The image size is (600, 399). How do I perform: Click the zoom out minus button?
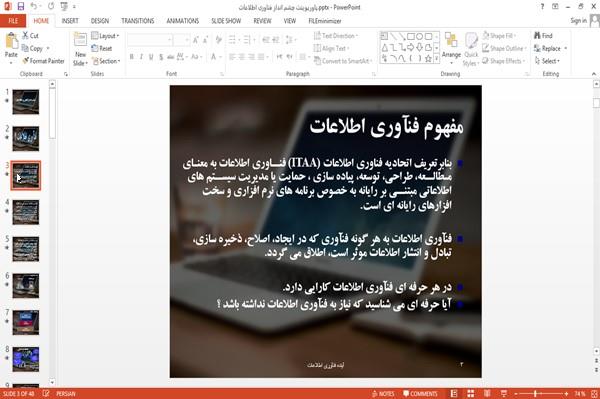click(x=515, y=394)
